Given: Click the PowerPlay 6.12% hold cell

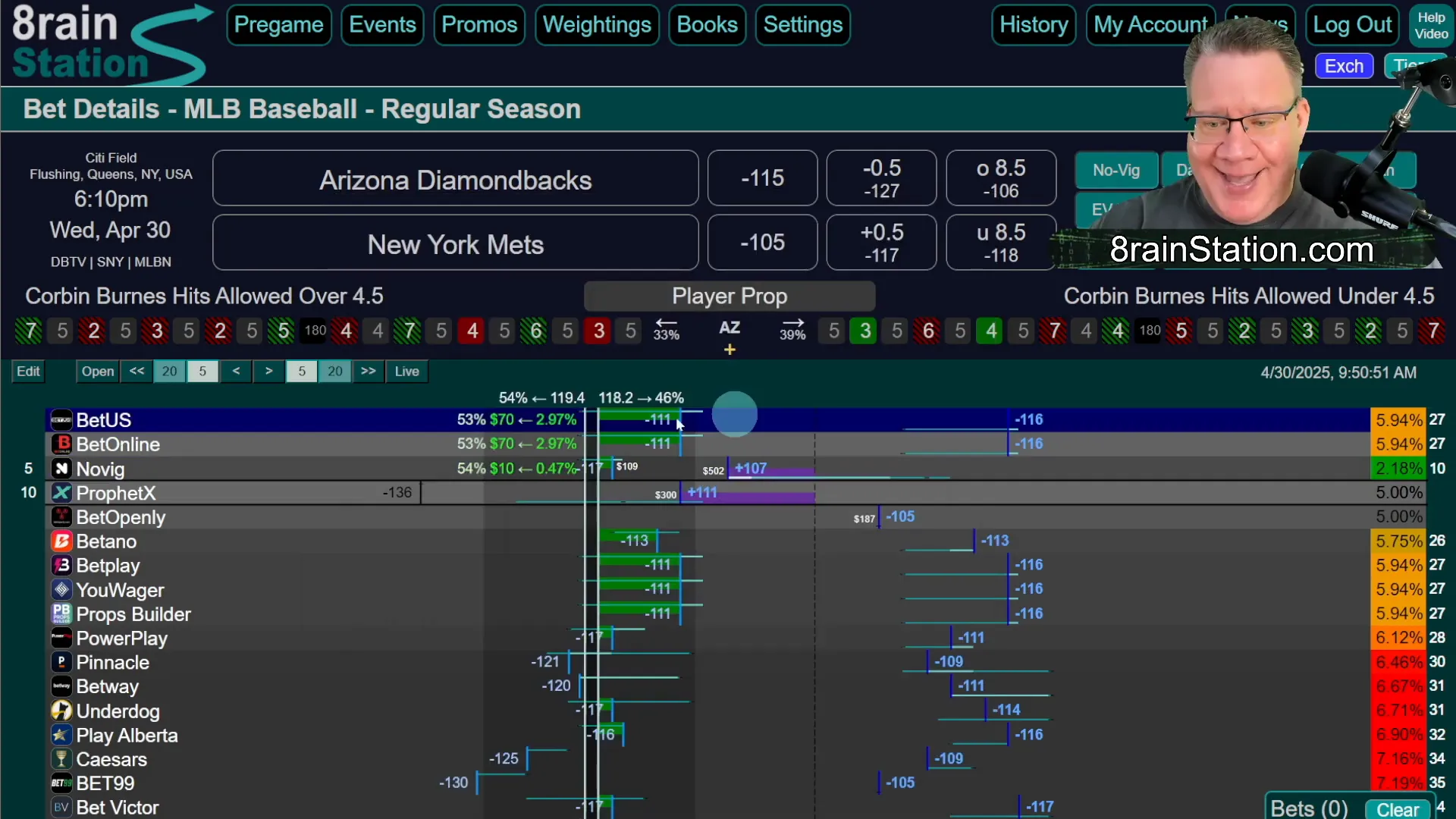Looking at the screenshot, I should pos(1399,638).
